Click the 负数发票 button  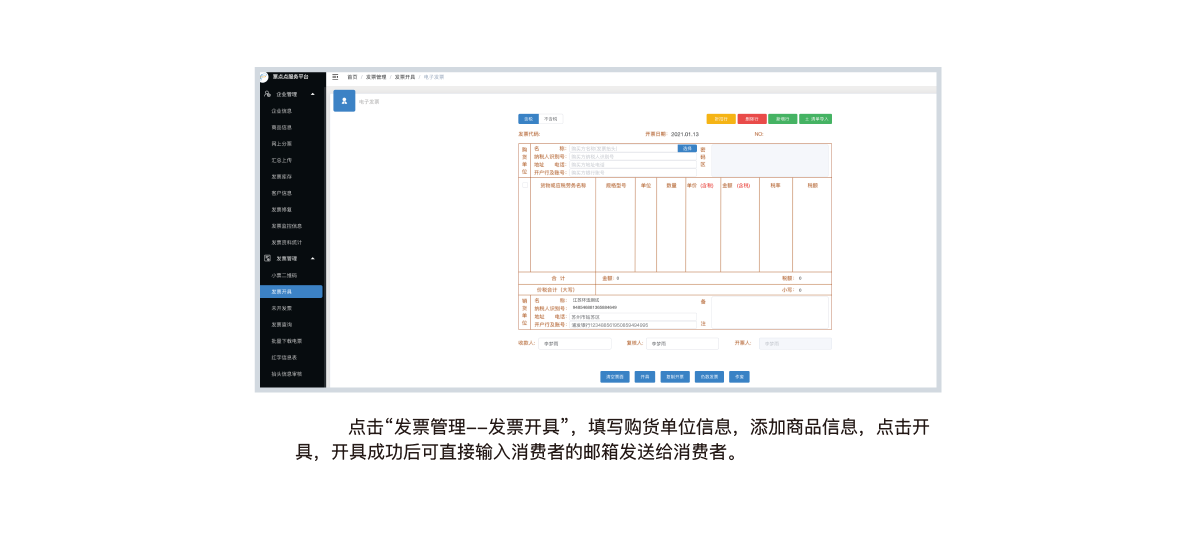709,377
